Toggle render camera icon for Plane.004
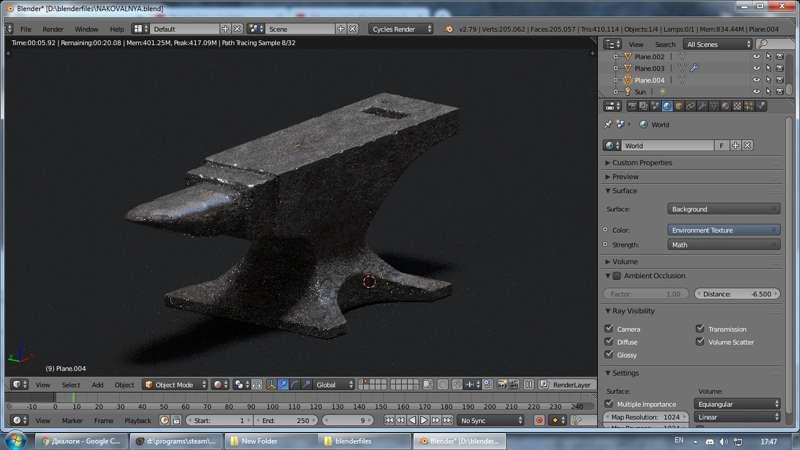The height and width of the screenshot is (450, 800). pyautogui.click(x=780, y=80)
